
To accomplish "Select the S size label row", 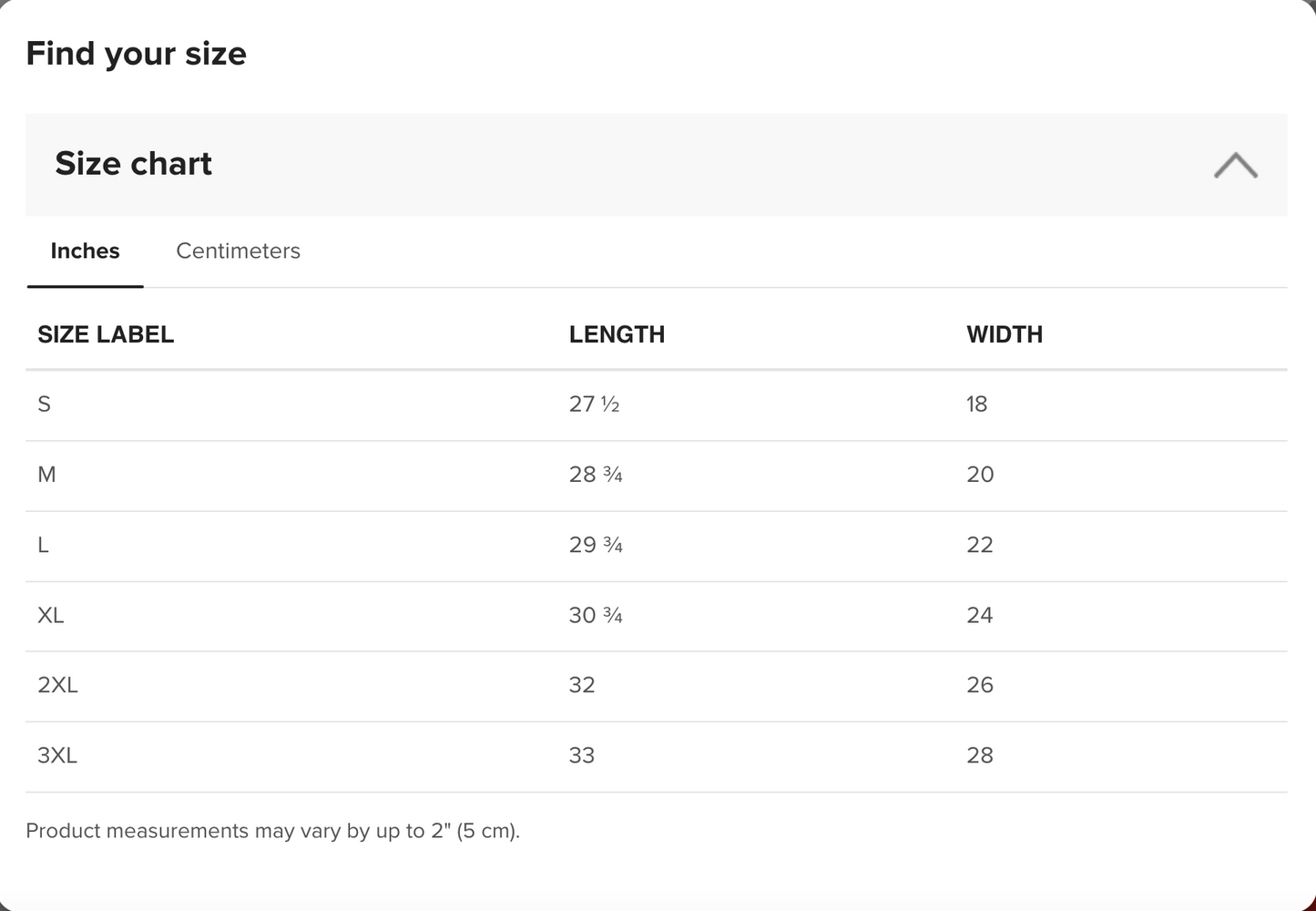I will [x=44, y=404].
